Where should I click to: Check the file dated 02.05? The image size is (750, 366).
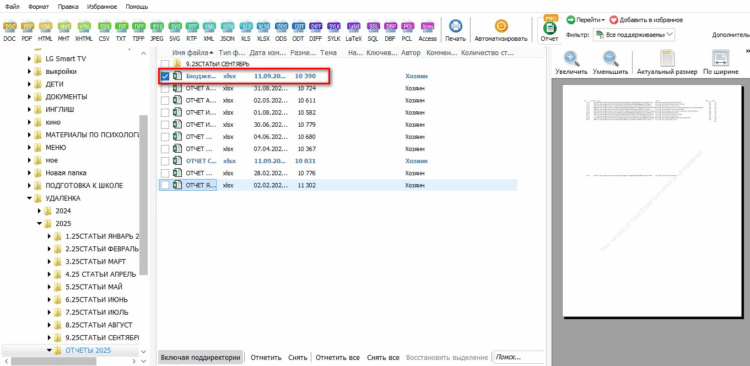(x=165, y=100)
